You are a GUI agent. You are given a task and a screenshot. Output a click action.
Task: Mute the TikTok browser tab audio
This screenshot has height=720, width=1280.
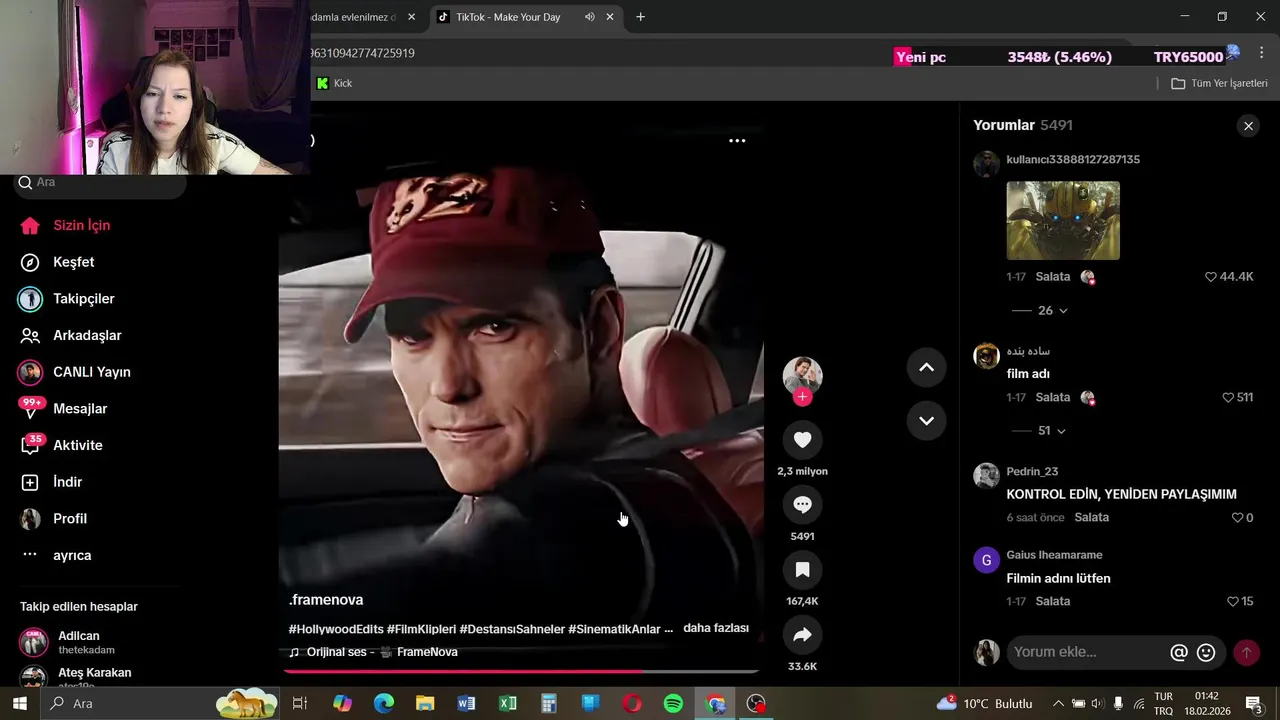click(589, 17)
